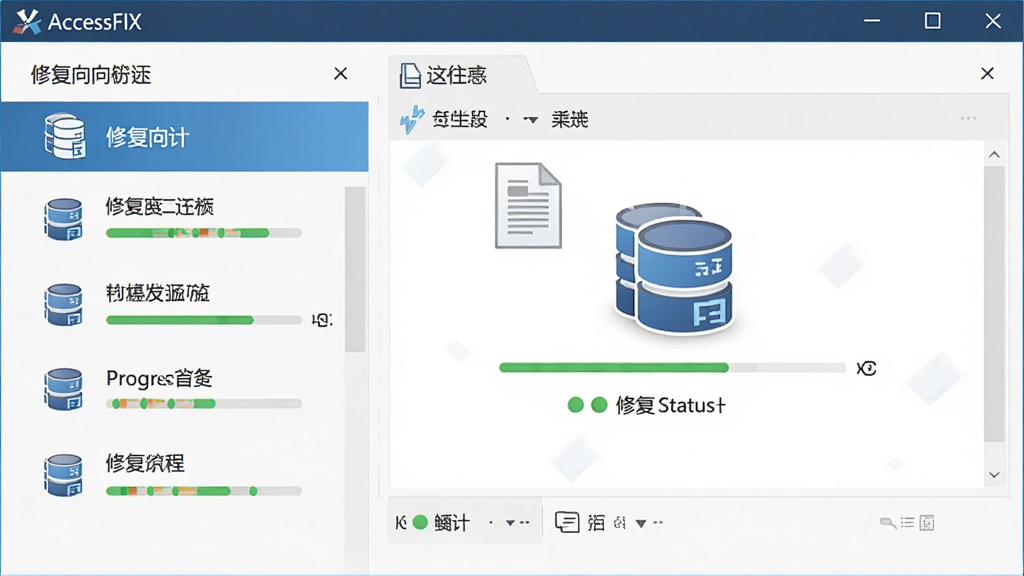Click the first green status dot
The height and width of the screenshot is (576, 1024).
(x=575, y=405)
